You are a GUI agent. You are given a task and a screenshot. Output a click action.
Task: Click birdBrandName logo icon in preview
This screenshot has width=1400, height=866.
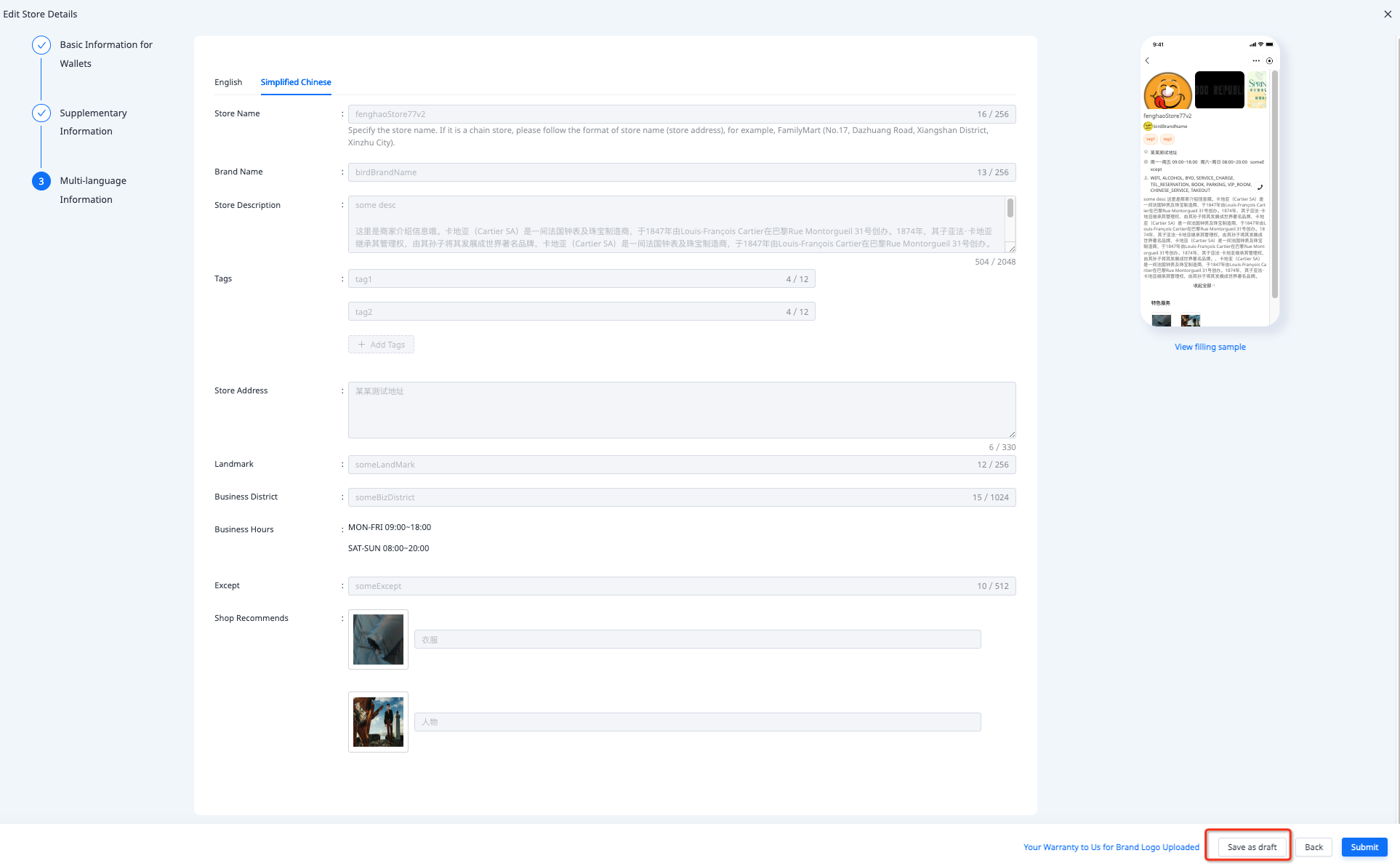point(1148,127)
